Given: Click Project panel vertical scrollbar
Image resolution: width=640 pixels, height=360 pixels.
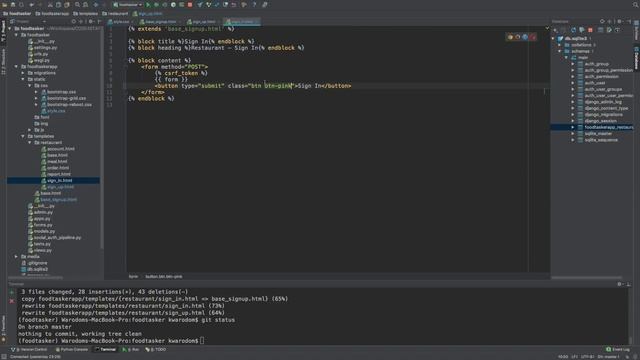Looking at the screenshot, I should pos(102,139).
